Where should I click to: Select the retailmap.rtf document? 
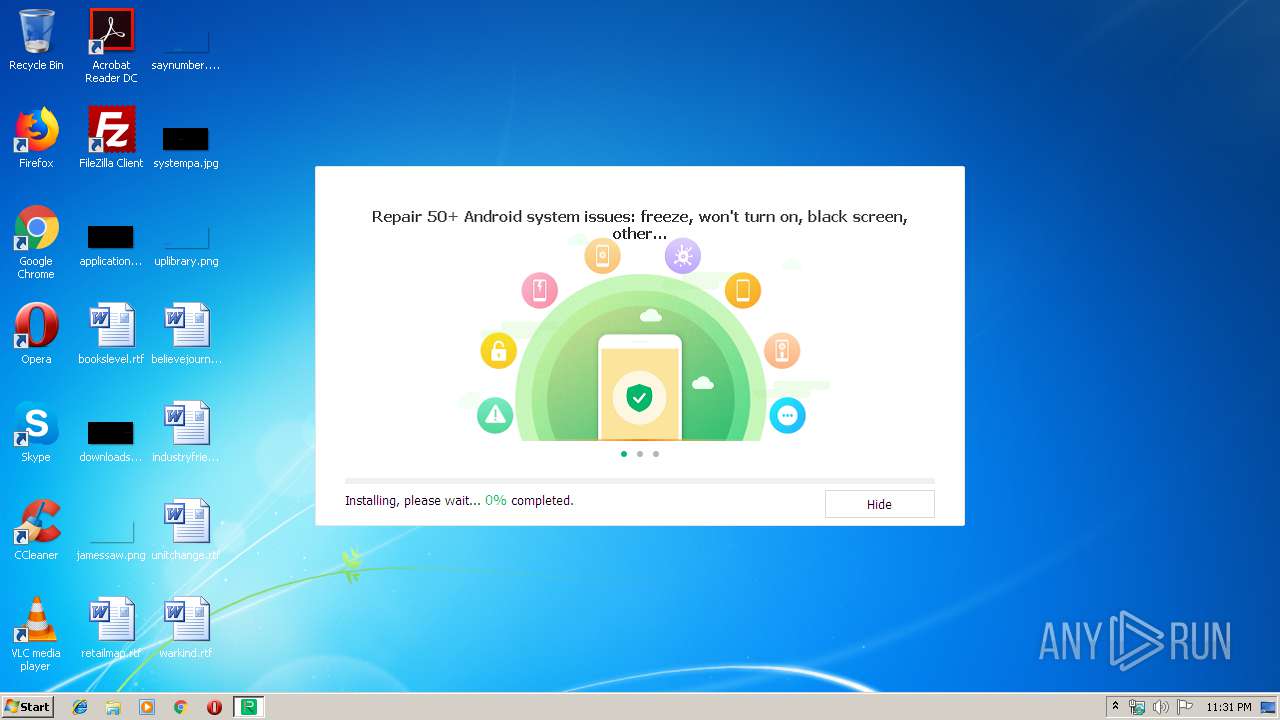click(x=111, y=628)
